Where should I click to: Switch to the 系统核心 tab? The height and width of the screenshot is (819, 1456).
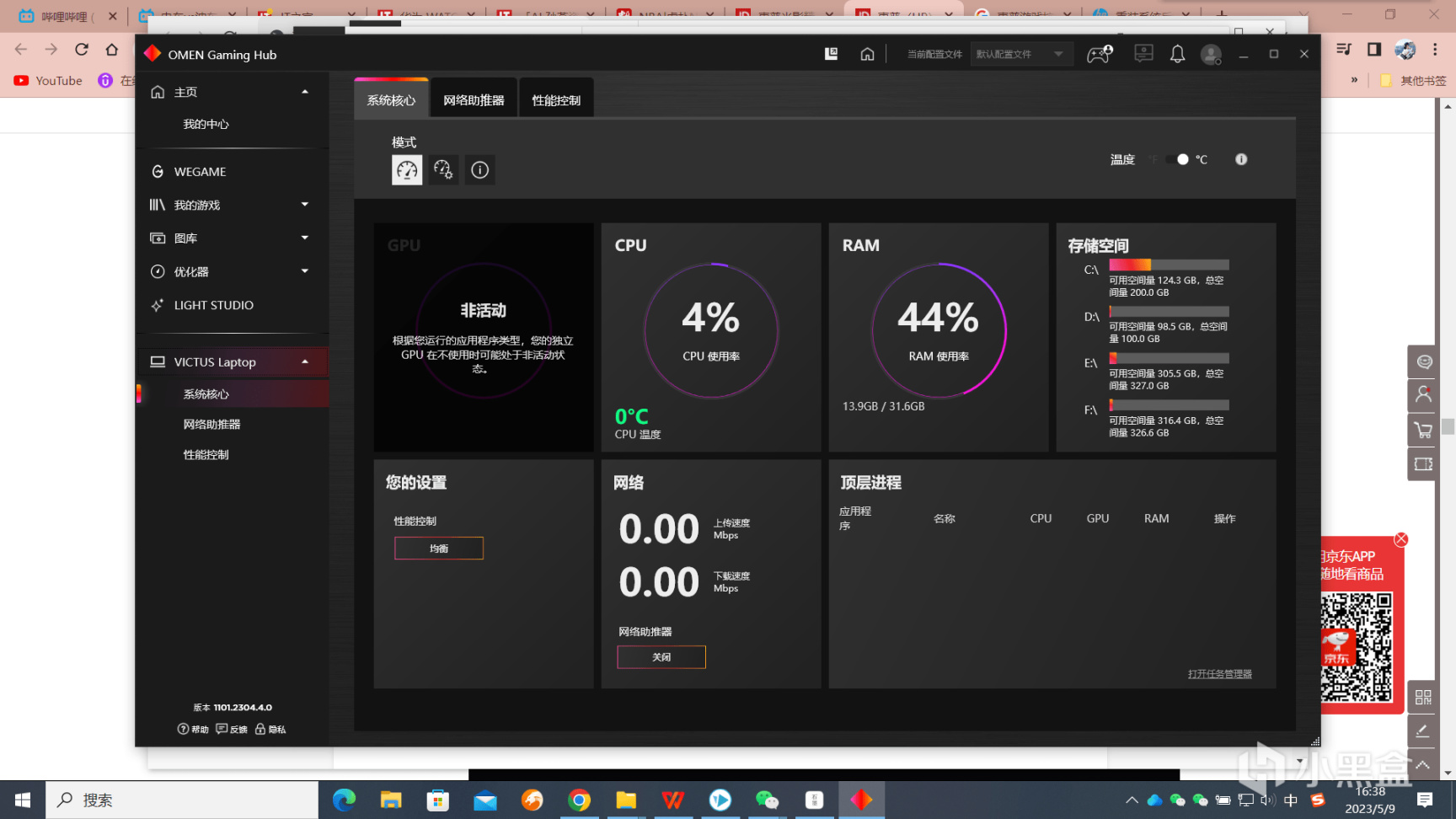[392, 99]
